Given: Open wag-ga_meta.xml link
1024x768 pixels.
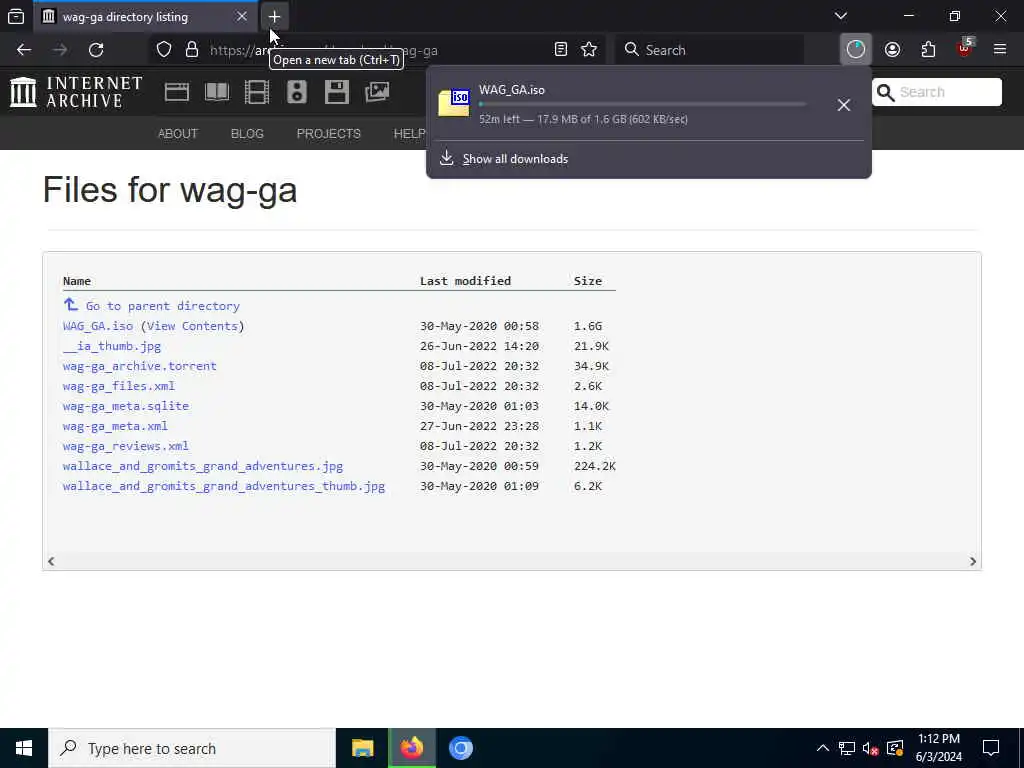Looking at the screenshot, I should pos(115,426).
